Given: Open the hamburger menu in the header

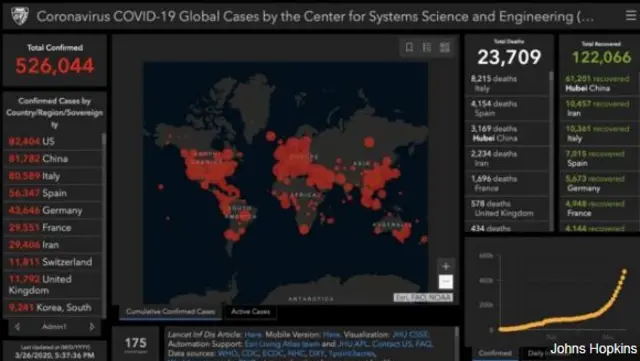Looking at the screenshot, I should tap(631, 16).
